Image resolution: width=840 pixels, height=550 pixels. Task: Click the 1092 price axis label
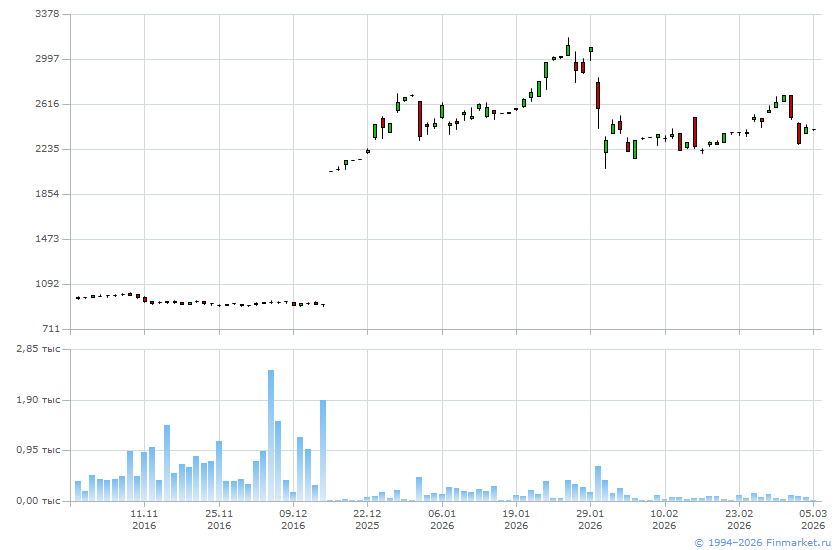[46, 284]
